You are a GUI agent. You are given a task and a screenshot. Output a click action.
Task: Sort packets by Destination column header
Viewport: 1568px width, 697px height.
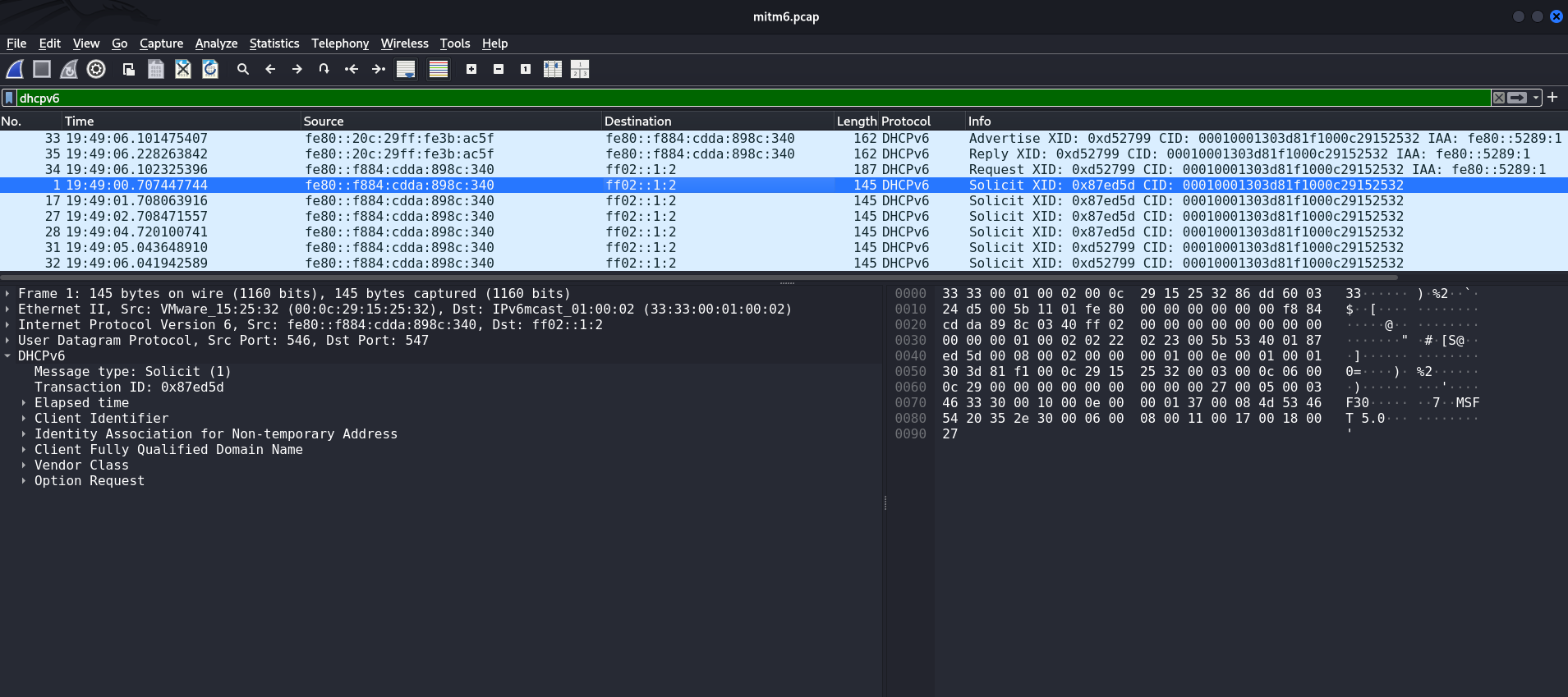(x=718, y=122)
